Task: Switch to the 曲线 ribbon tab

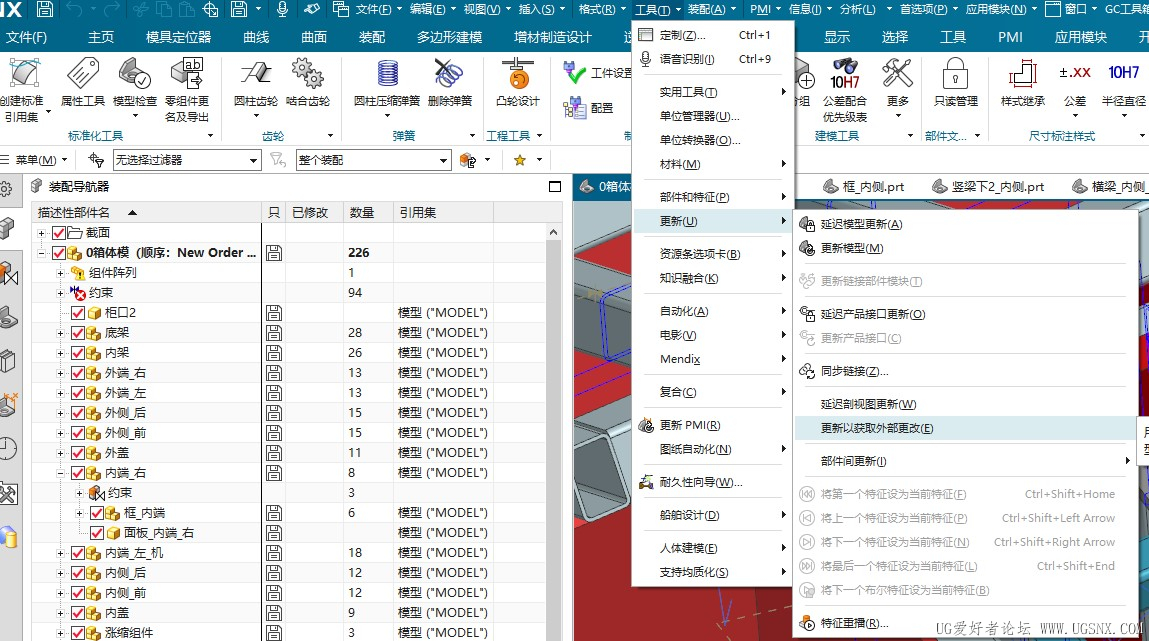Action: click(x=256, y=37)
